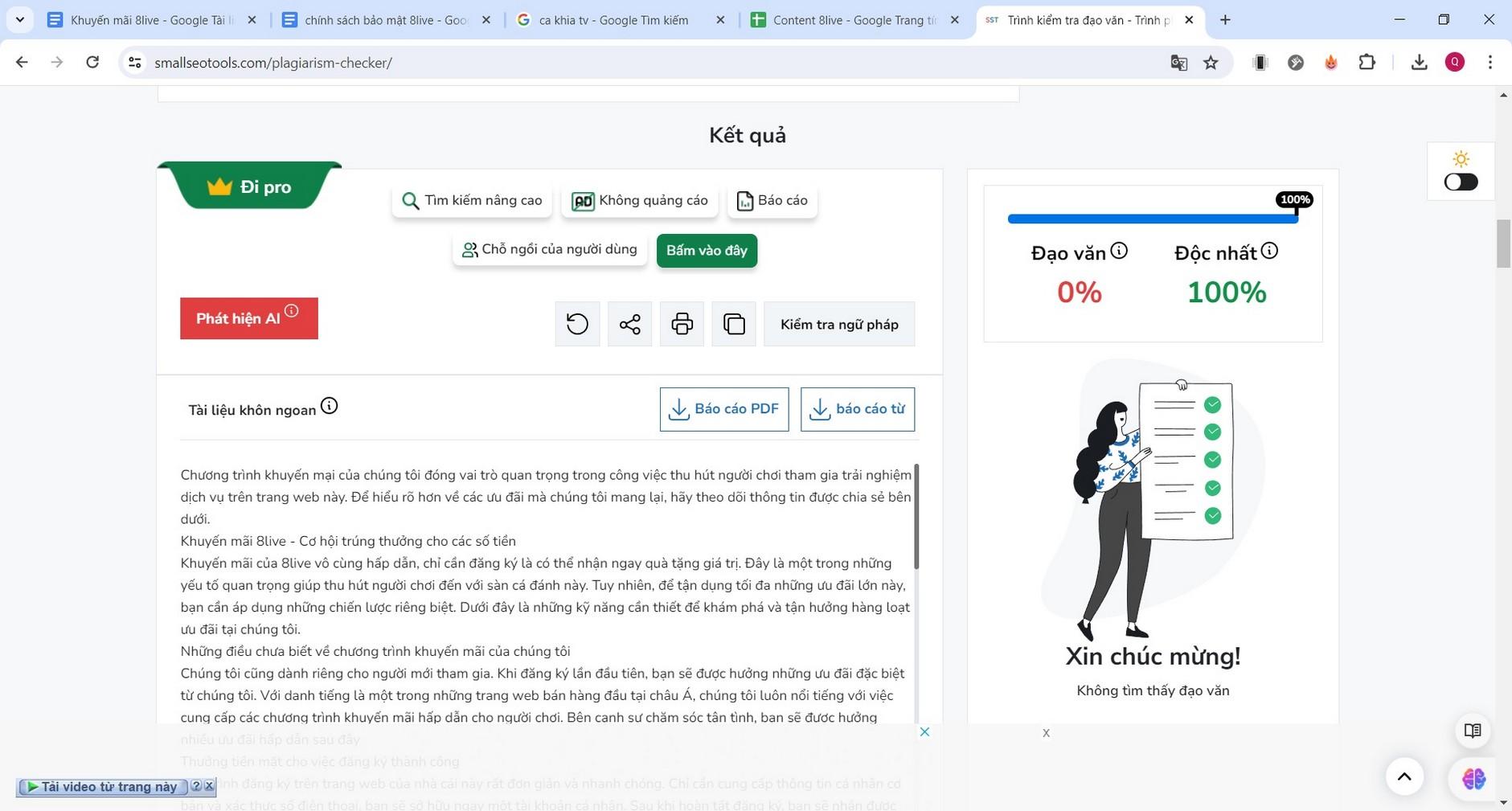Click the share icon button
Screen dimensions: 1512x811
pos(629,324)
